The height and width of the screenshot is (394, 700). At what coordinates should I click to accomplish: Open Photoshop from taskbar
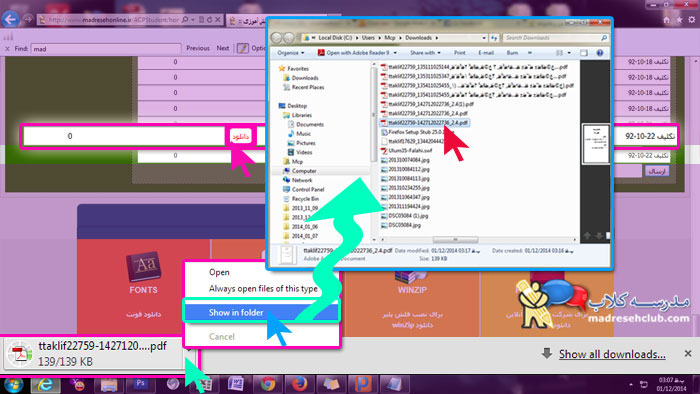click(x=141, y=384)
